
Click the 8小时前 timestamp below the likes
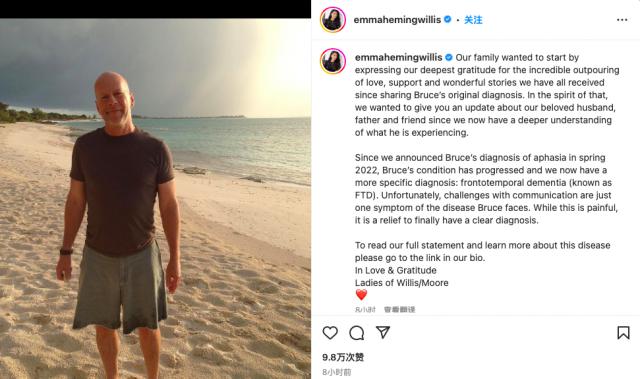click(337, 372)
